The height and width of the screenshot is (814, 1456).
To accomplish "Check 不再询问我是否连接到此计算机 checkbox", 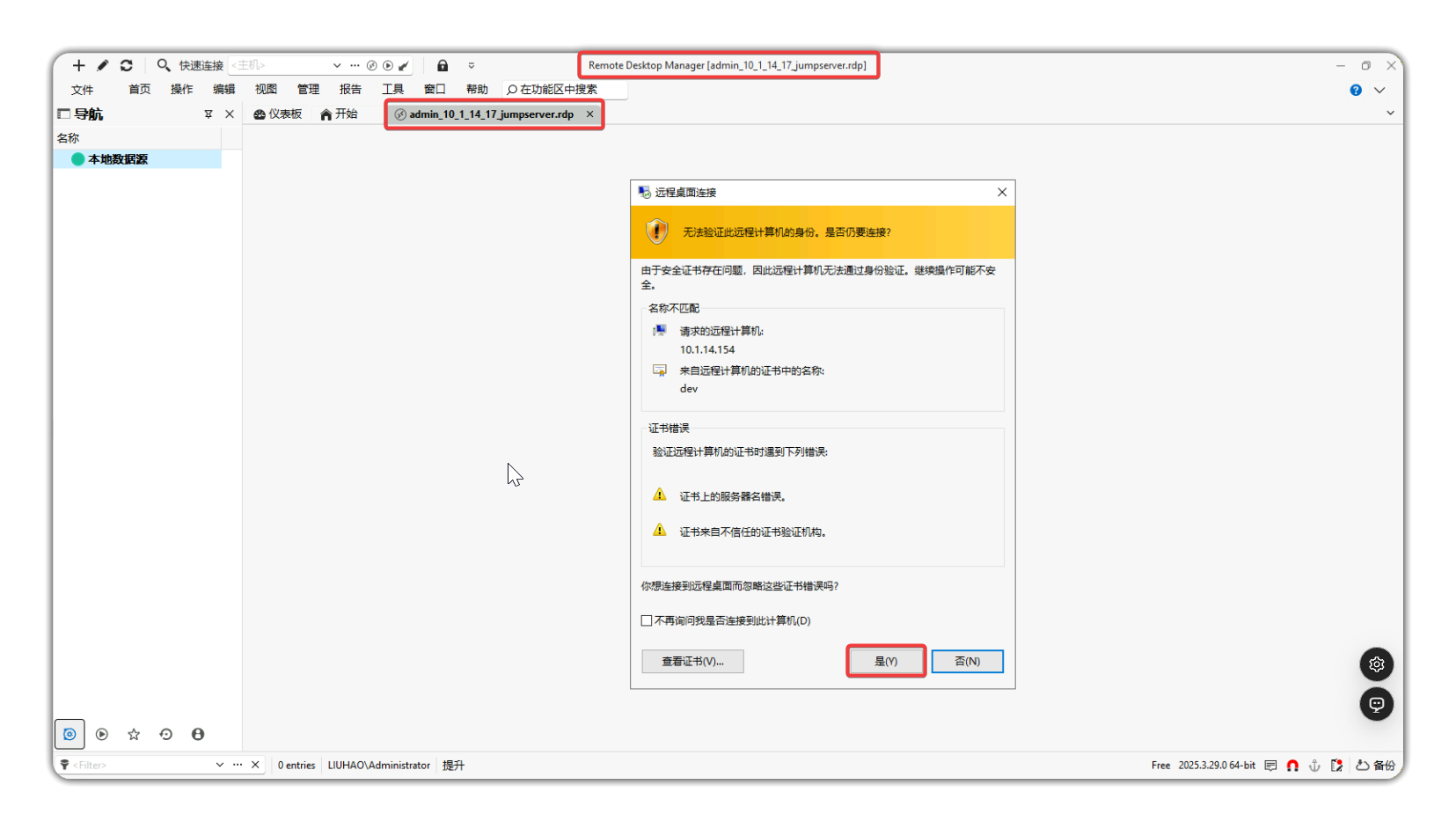I will pos(647,620).
